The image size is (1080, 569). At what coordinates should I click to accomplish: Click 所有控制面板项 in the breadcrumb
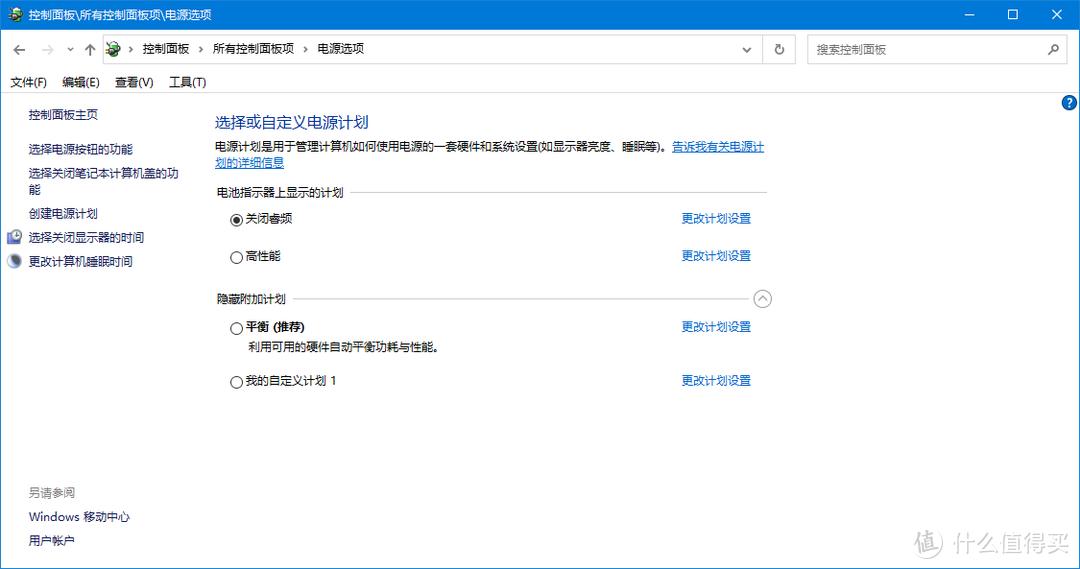[x=253, y=49]
